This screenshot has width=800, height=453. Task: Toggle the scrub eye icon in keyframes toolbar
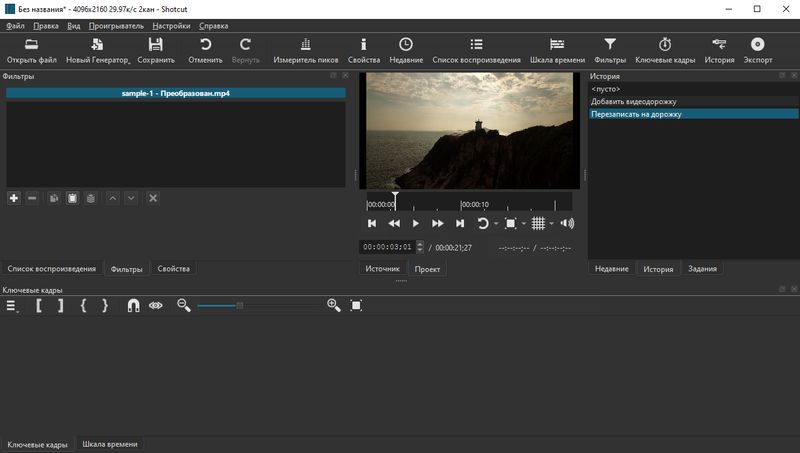tap(156, 306)
